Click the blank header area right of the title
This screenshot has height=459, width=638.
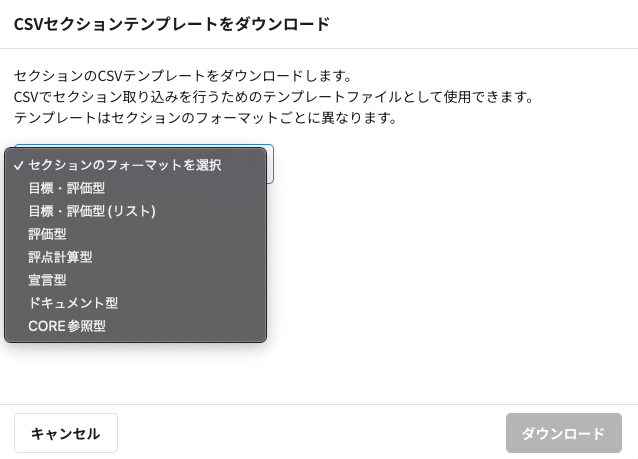[480, 24]
